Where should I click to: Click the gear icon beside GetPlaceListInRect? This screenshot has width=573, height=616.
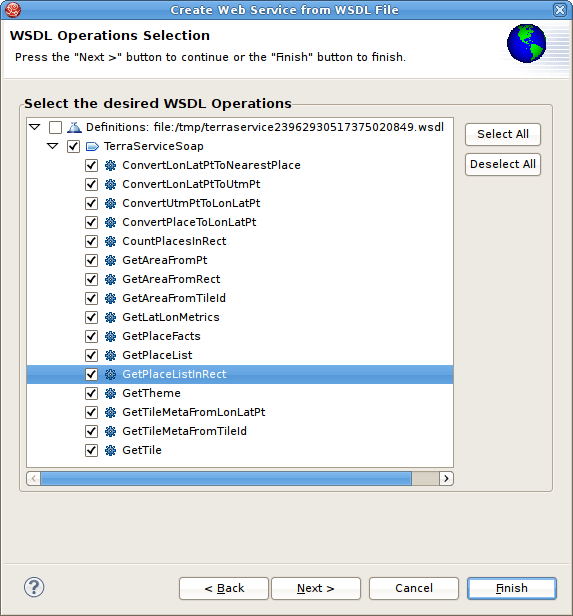tap(110, 374)
